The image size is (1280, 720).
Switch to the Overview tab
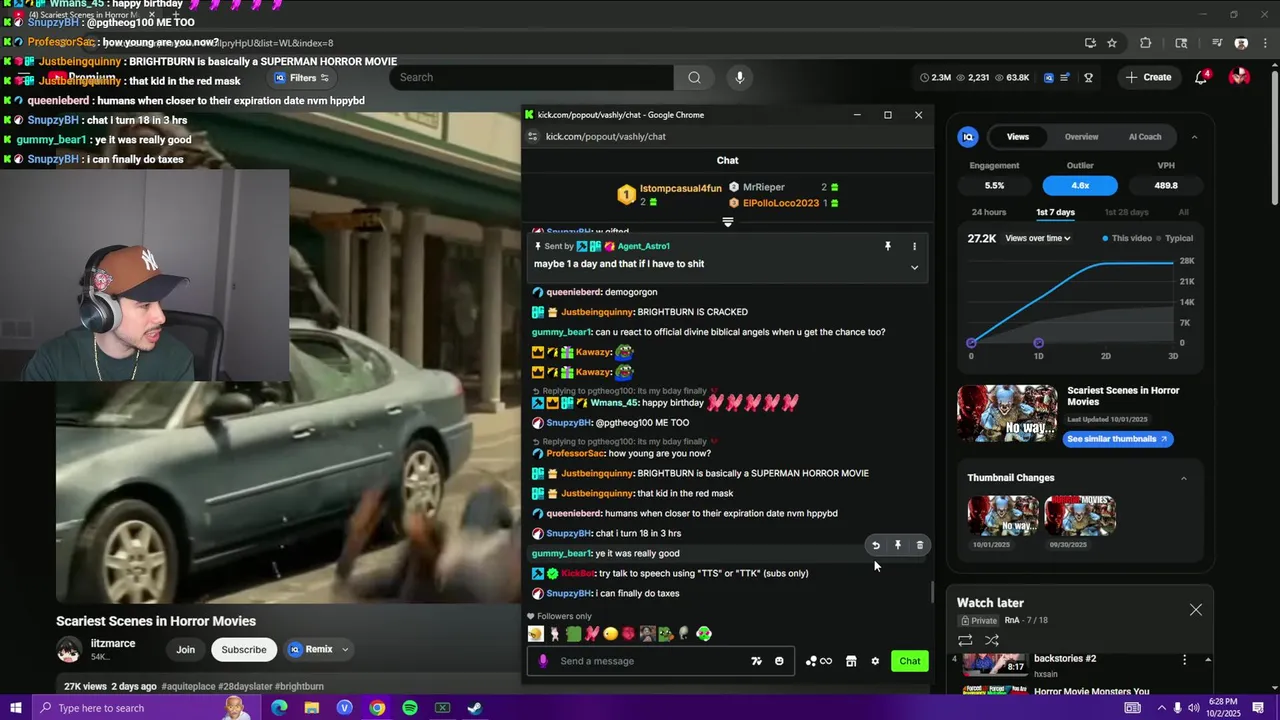tap(1081, 137)
